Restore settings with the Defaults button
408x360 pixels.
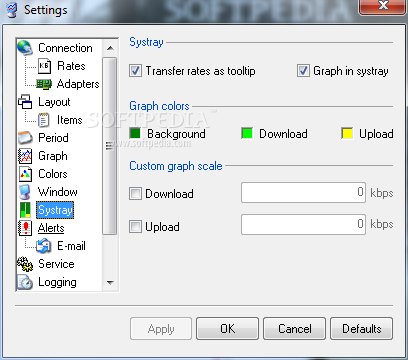pos(362,329)
